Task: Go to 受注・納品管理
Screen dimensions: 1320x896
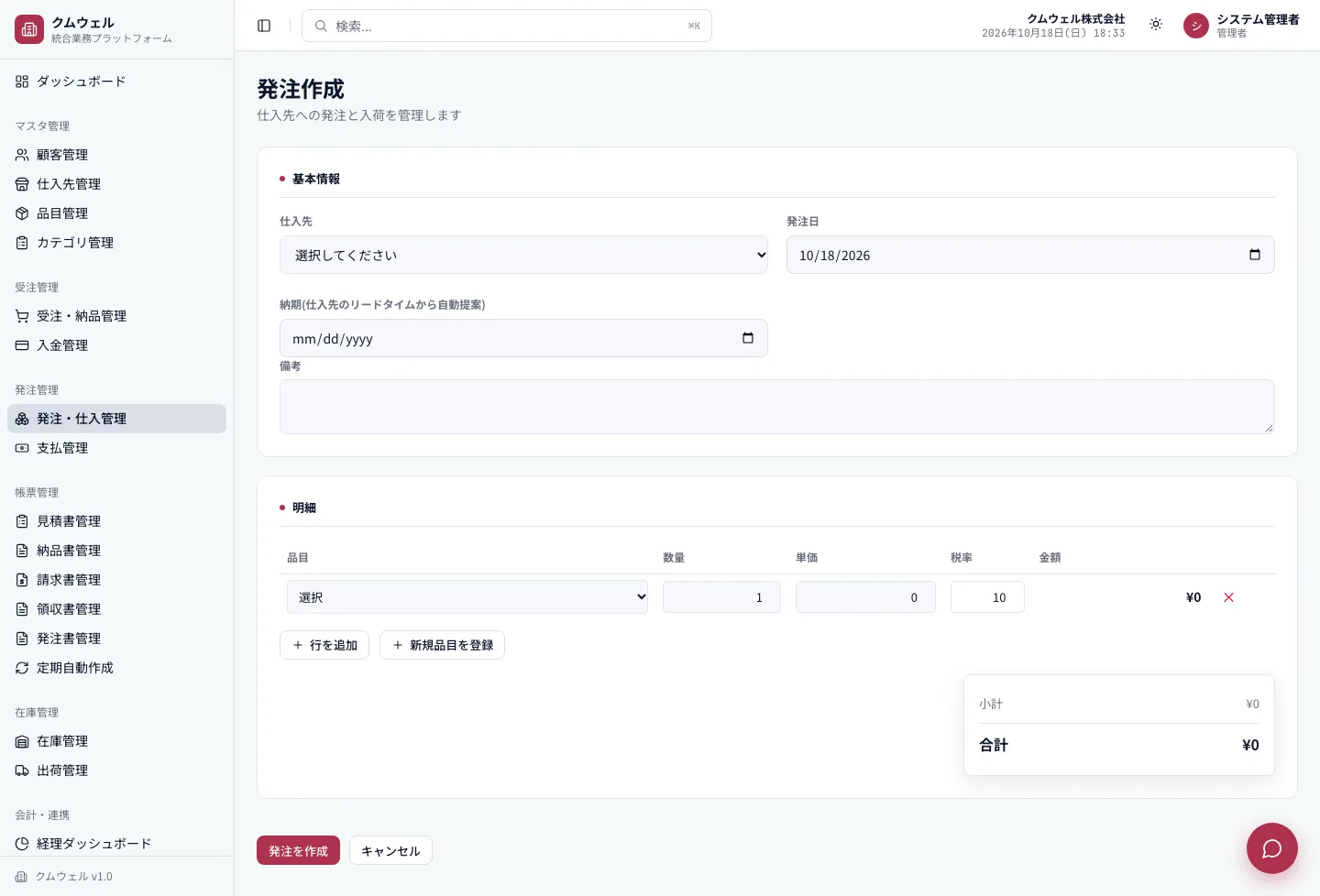Action: 116,316
